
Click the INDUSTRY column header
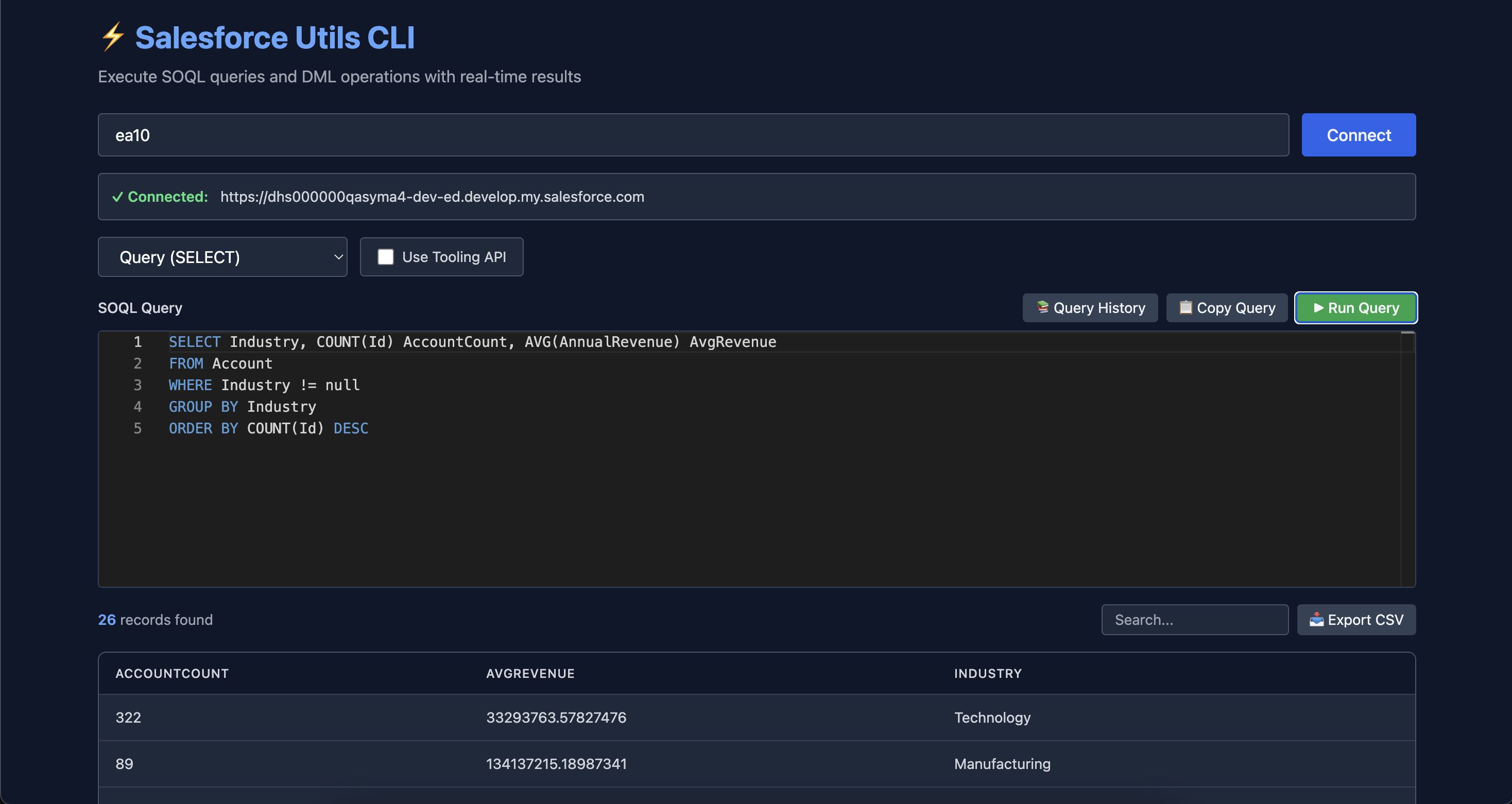click(987, 674)
